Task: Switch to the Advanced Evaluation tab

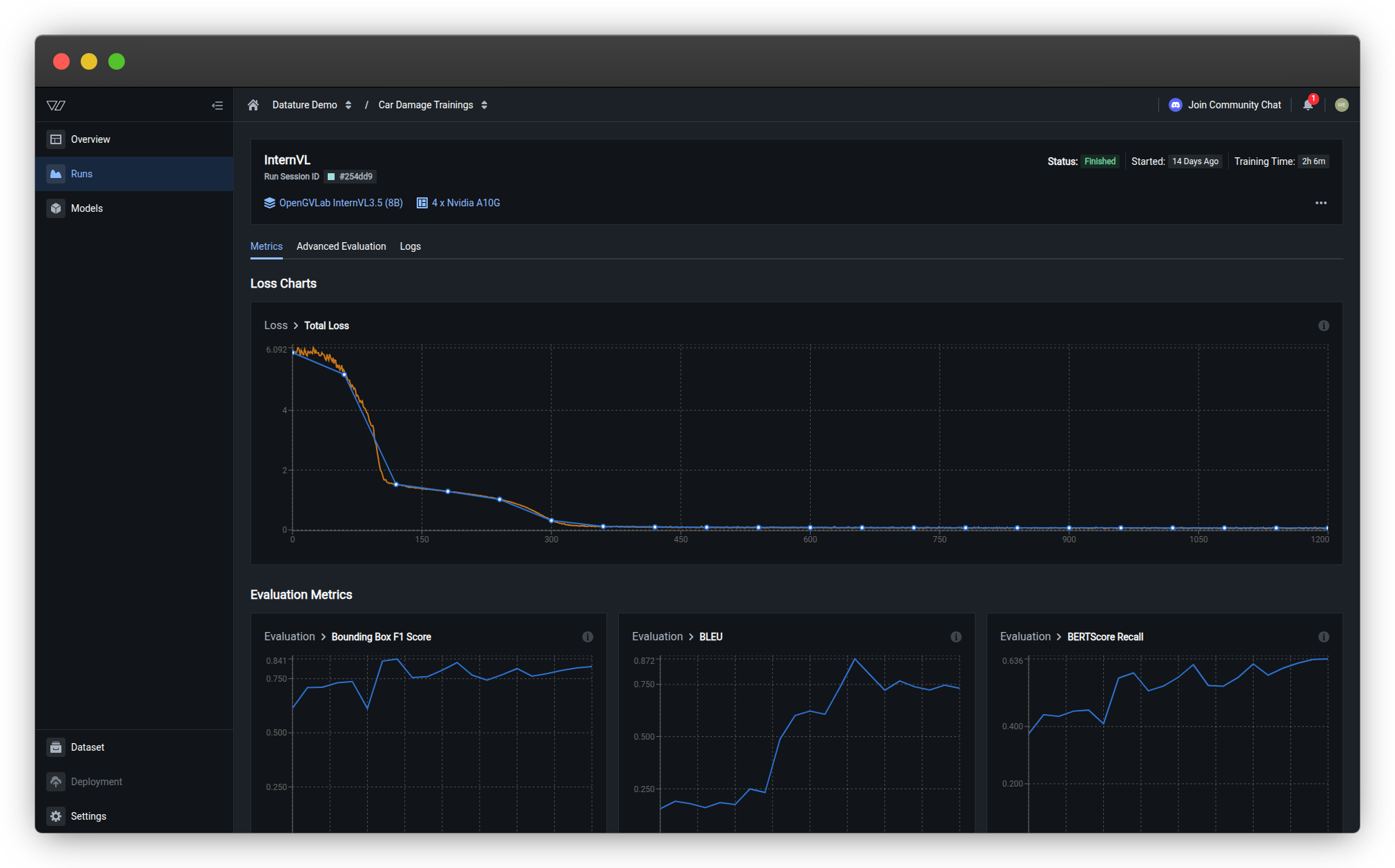Action: coord(341,246)
